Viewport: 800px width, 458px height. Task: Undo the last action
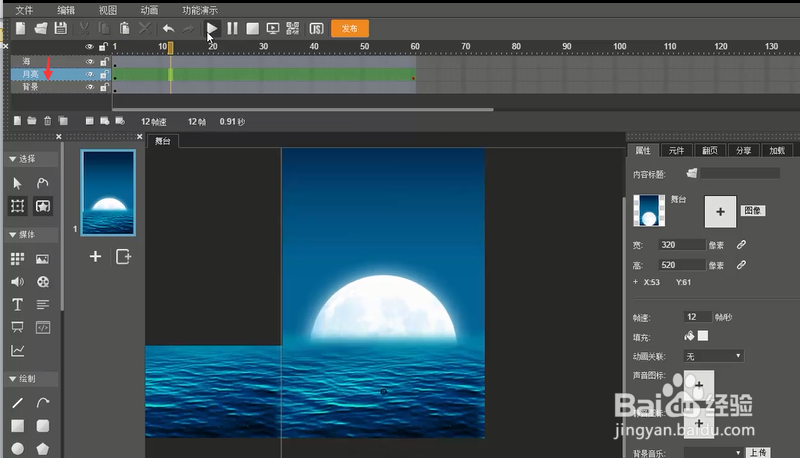(168, 29)
